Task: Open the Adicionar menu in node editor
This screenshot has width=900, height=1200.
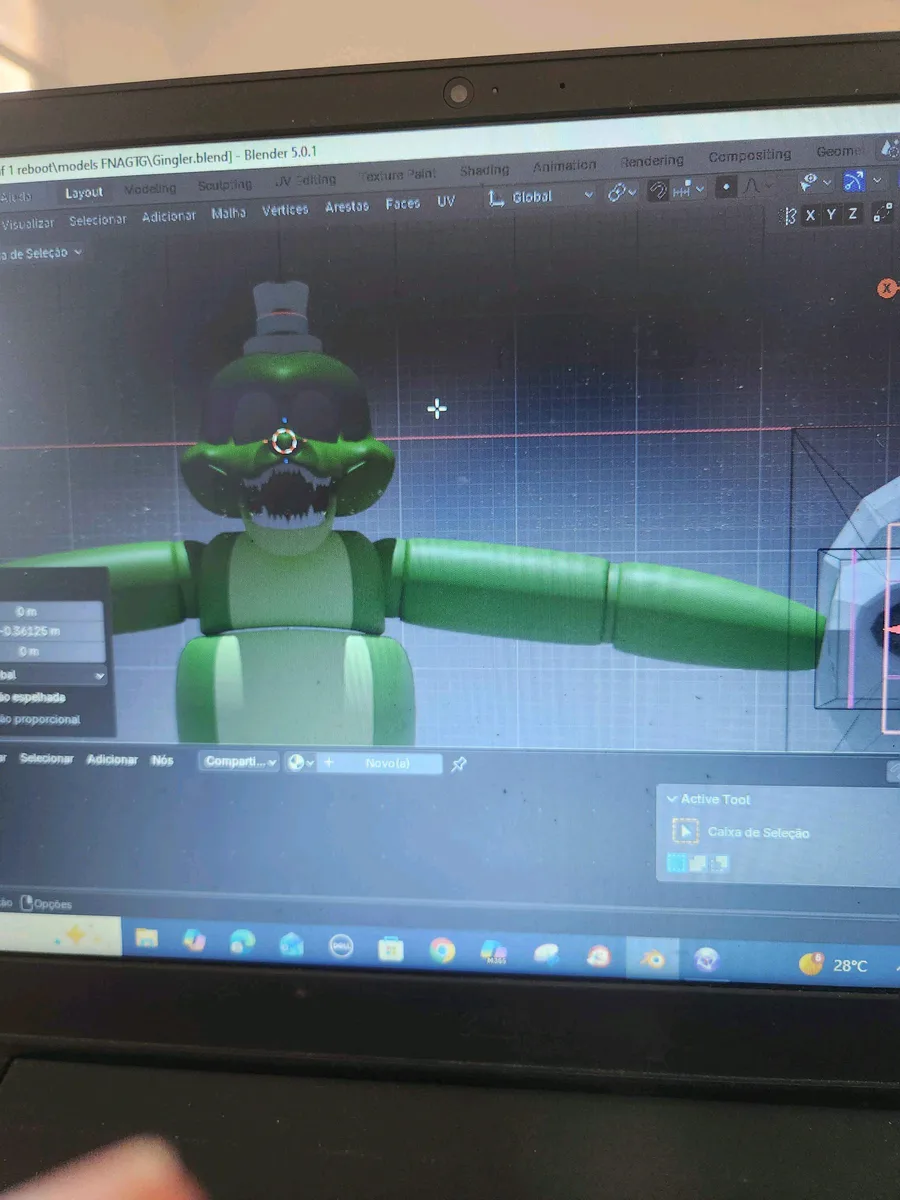Action: 112,760
